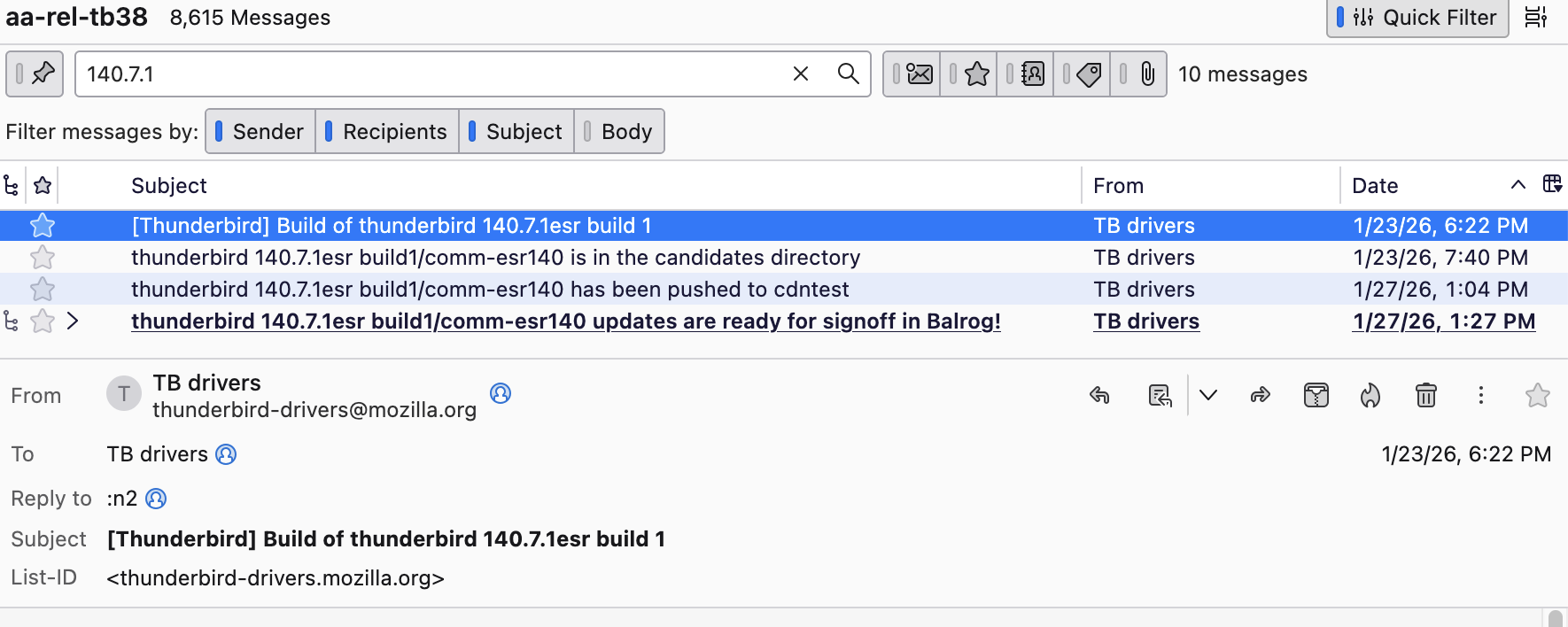Expand the Balrog signoff thread
1568x627 pixels.
(73, 321)
